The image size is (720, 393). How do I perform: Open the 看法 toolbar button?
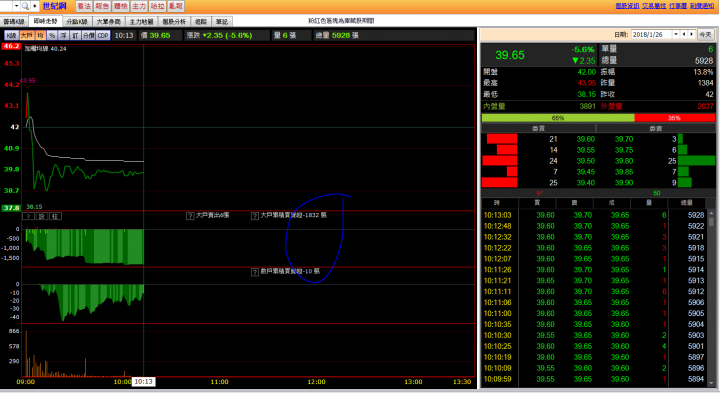84,6
